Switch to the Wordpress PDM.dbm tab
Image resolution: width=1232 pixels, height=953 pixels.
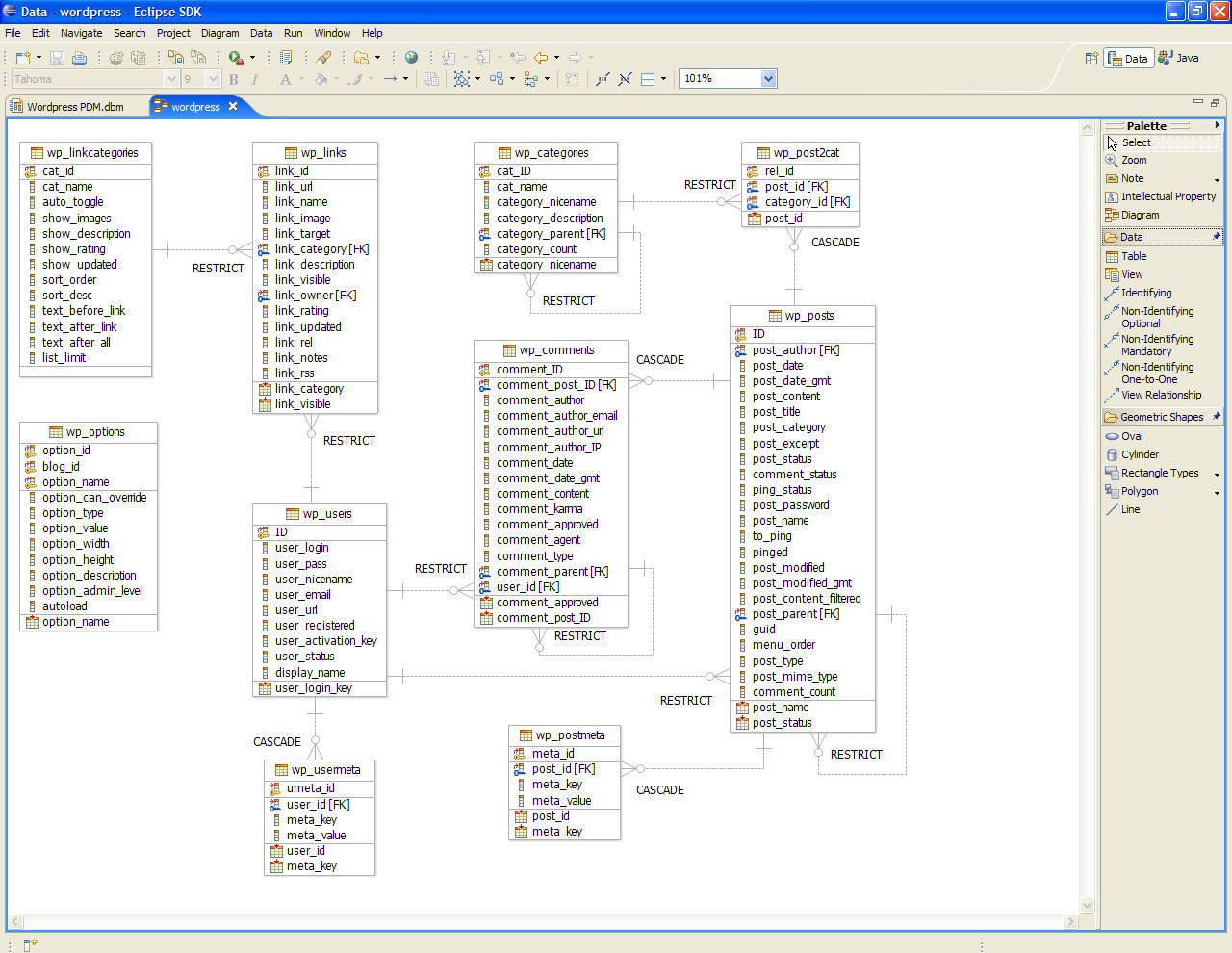tap(67, 107)
